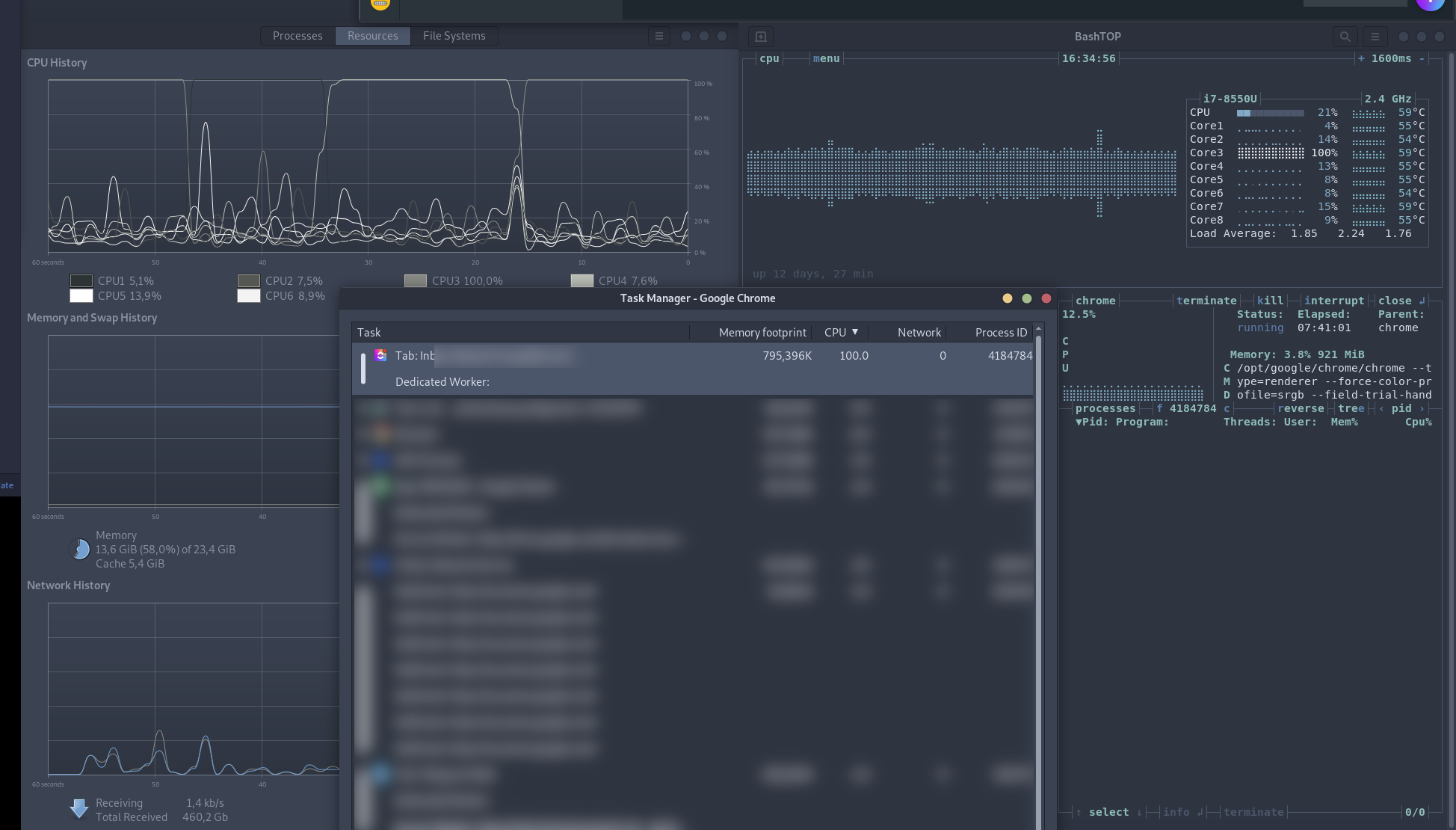Click the Receiving download arrow icon
1456x830 pixels.
(x=78, y=808)
